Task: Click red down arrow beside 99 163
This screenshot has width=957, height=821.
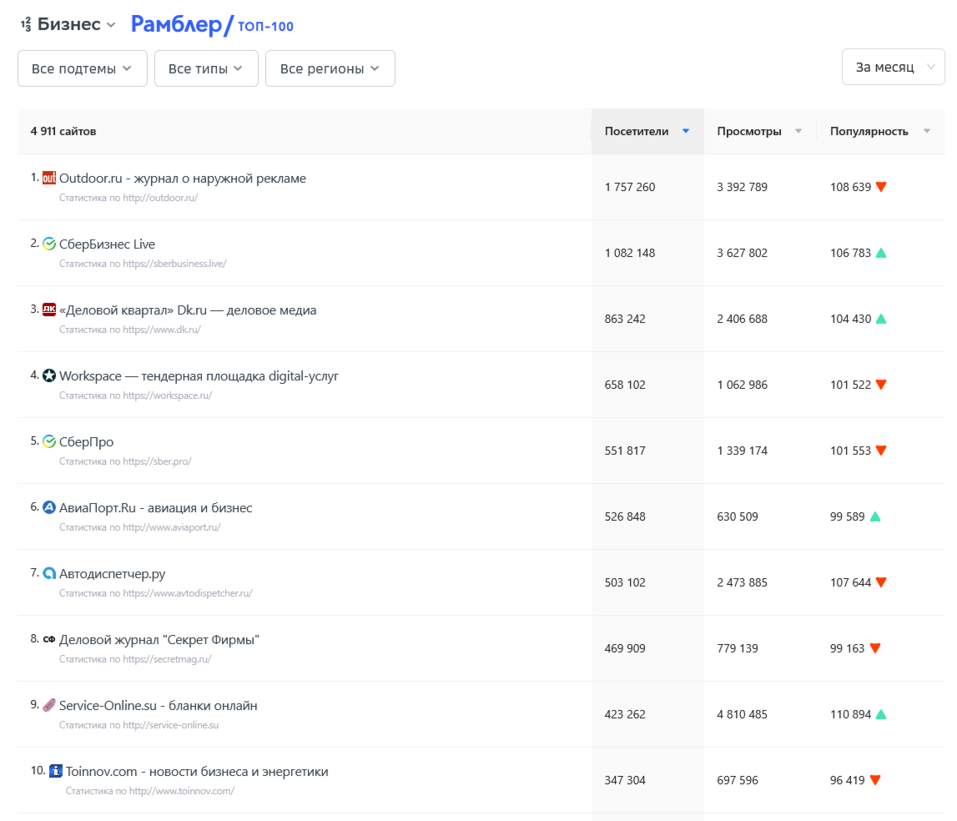Action: (875, 648)
